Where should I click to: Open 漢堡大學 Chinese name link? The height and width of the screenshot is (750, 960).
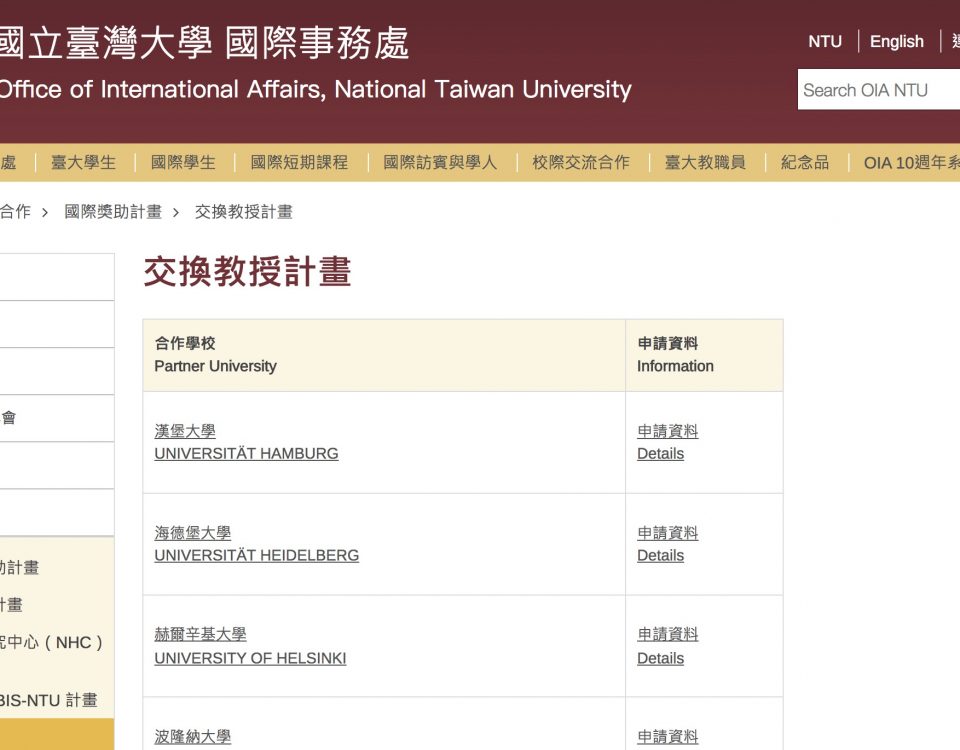(x=185, y=431)
